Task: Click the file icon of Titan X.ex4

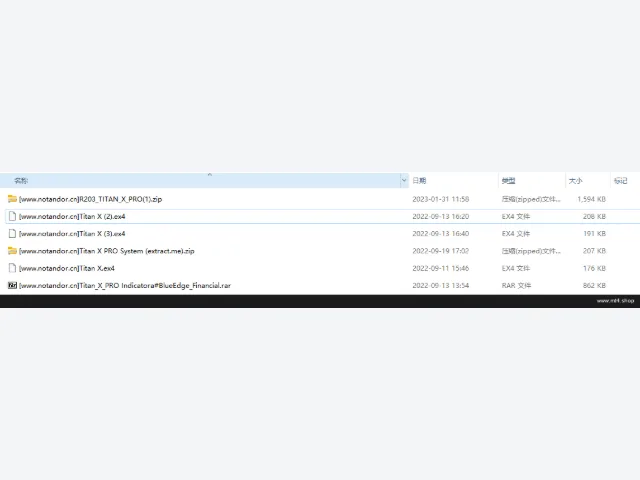Action: click(x=12, y=268)
